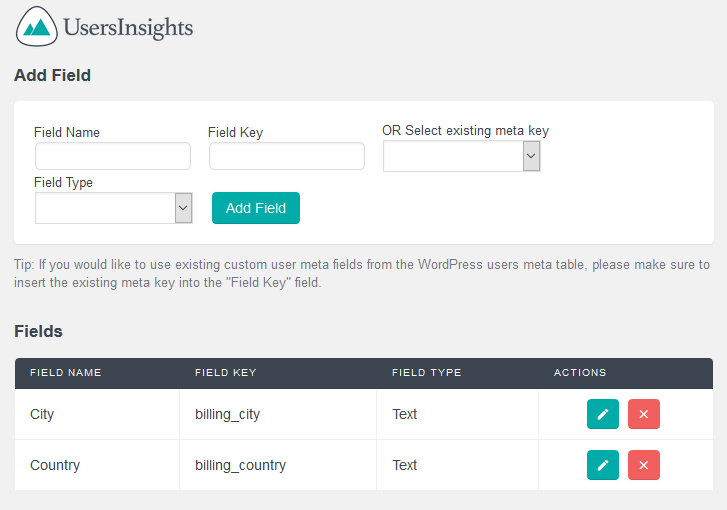Click the ACTIONS column header

580,373
